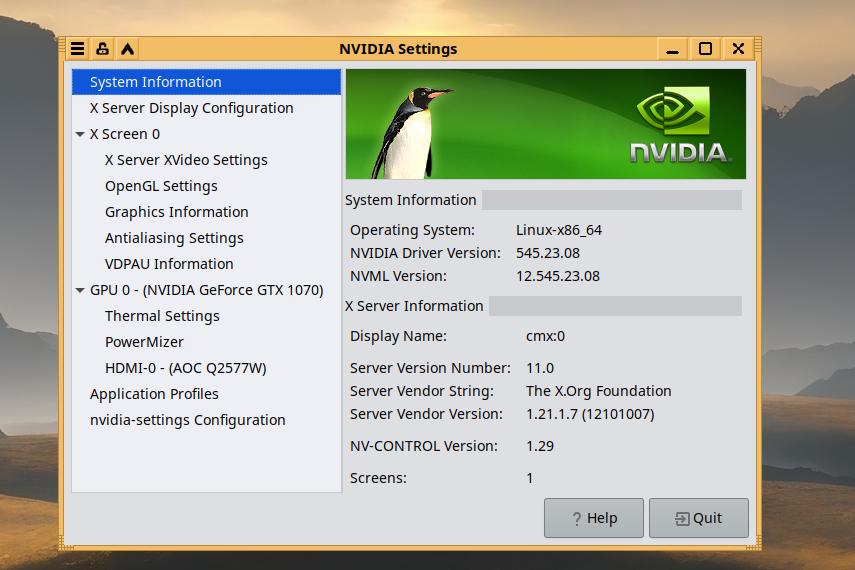Go to Antialiasing Settings
The image size is (855, 570).
coord(174,238)
